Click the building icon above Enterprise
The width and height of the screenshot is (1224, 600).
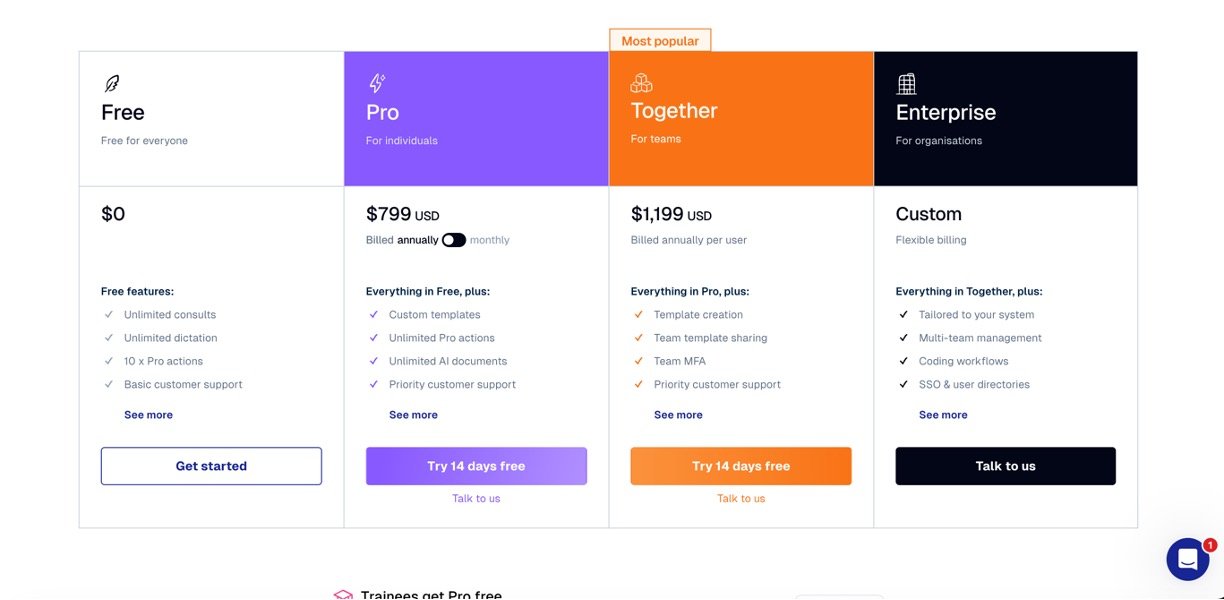(x=906, y=84)
